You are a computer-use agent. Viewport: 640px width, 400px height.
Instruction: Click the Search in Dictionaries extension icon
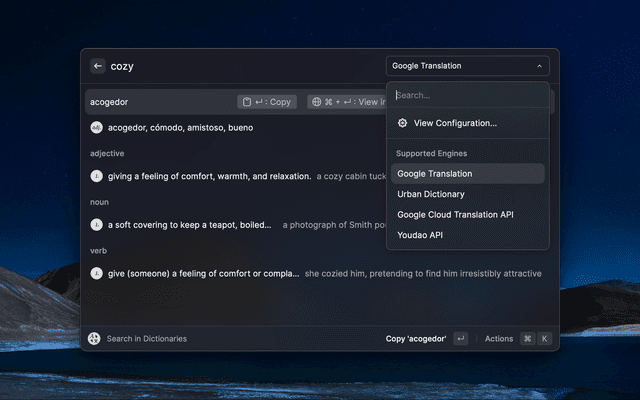coord(94,339)
